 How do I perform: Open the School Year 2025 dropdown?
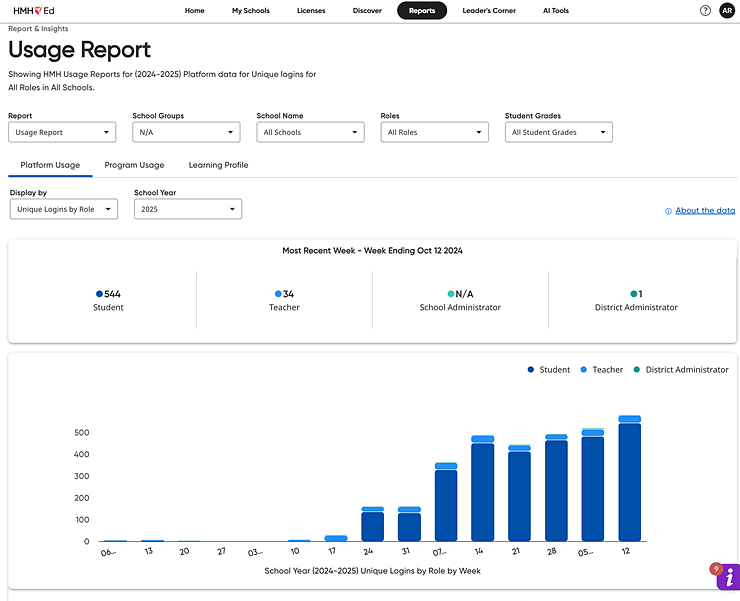point(188,209)
